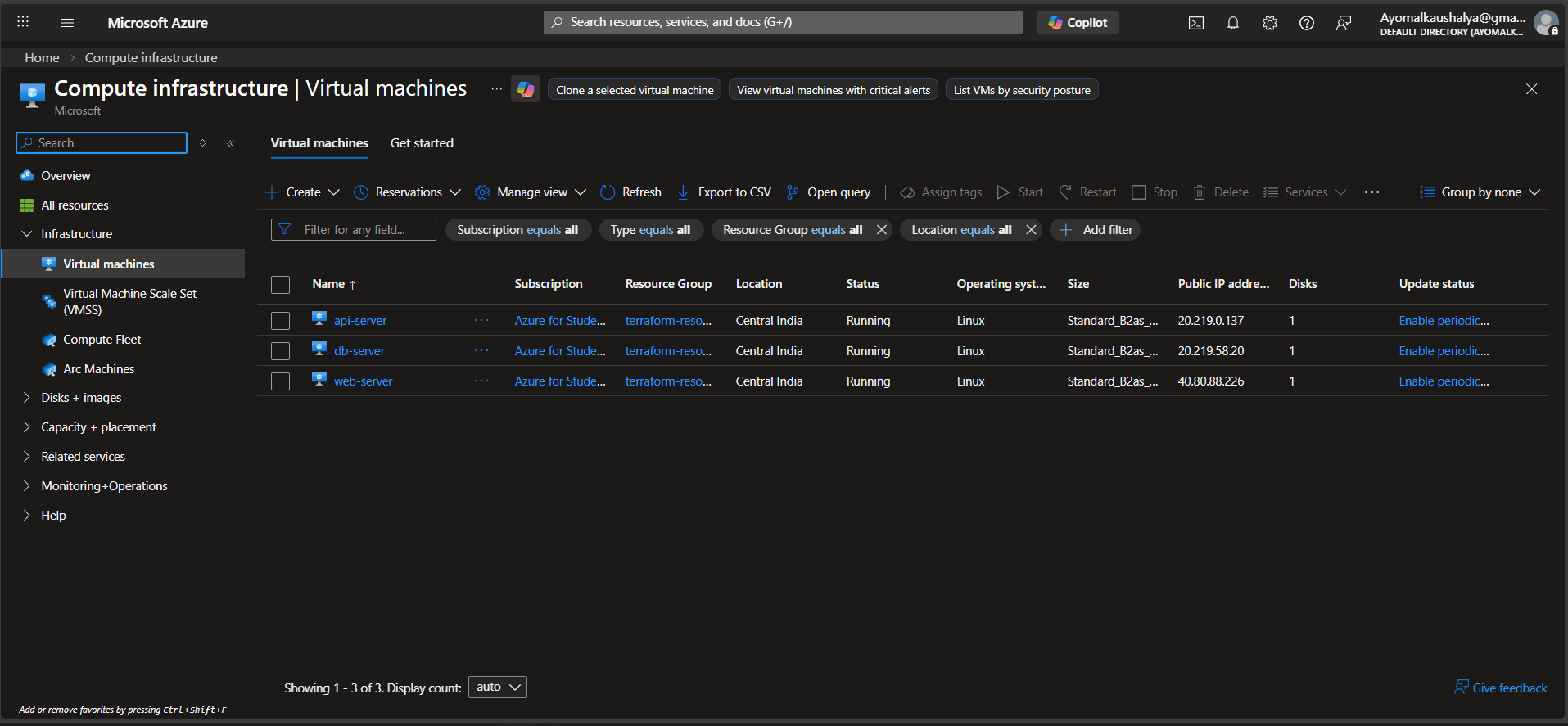Open the help question mark icon
1568x726 pixels.
[x=1307, y=23]
